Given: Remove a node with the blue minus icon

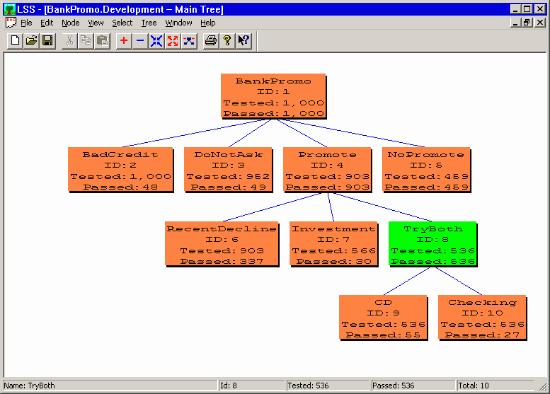Looking at the screenshot, I should 140,41.
